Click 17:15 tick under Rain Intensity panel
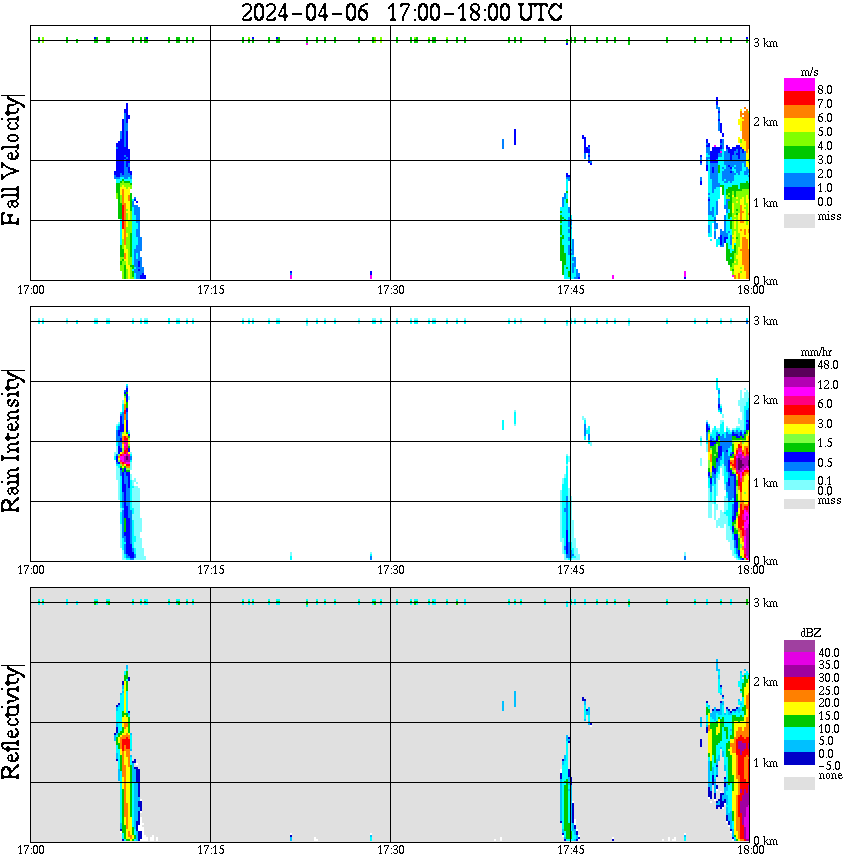 211,570
